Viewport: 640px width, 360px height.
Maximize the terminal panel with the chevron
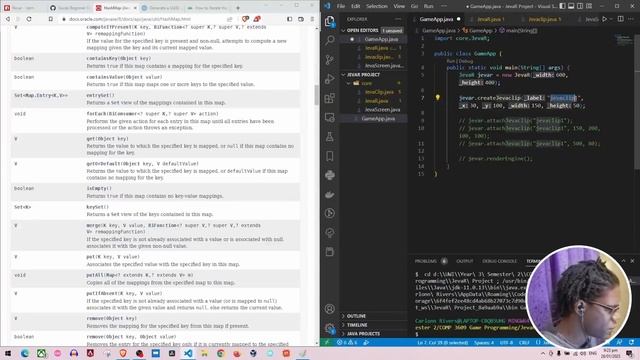(x=623, y=261)
